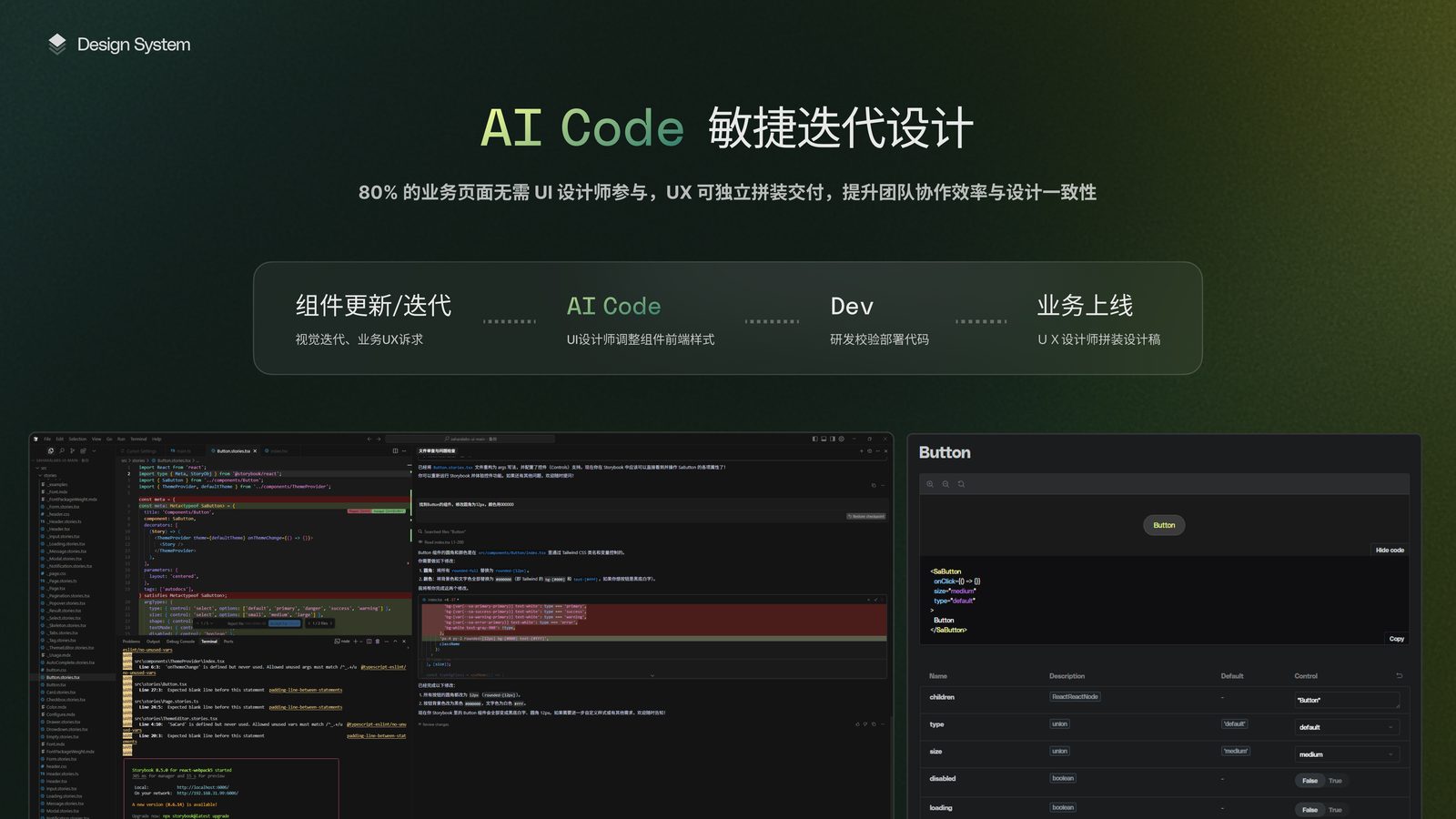1456x819 pixels.
Task: Switch to the Problems panel tab
Action: click(131, 642)
